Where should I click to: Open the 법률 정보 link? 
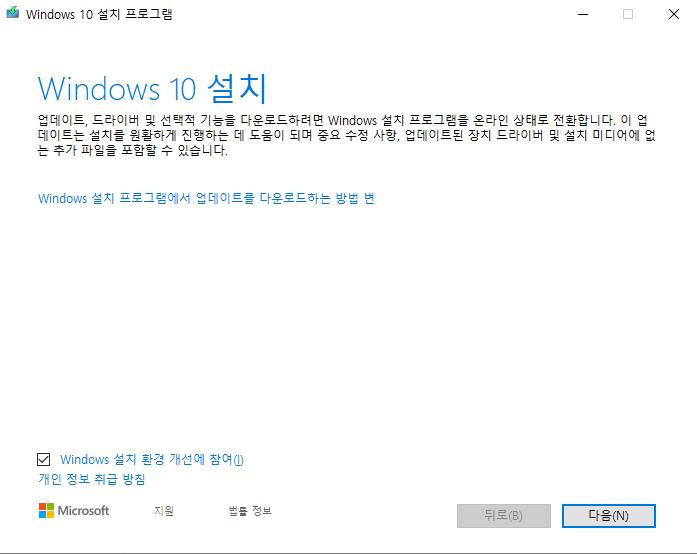(250, 511)
